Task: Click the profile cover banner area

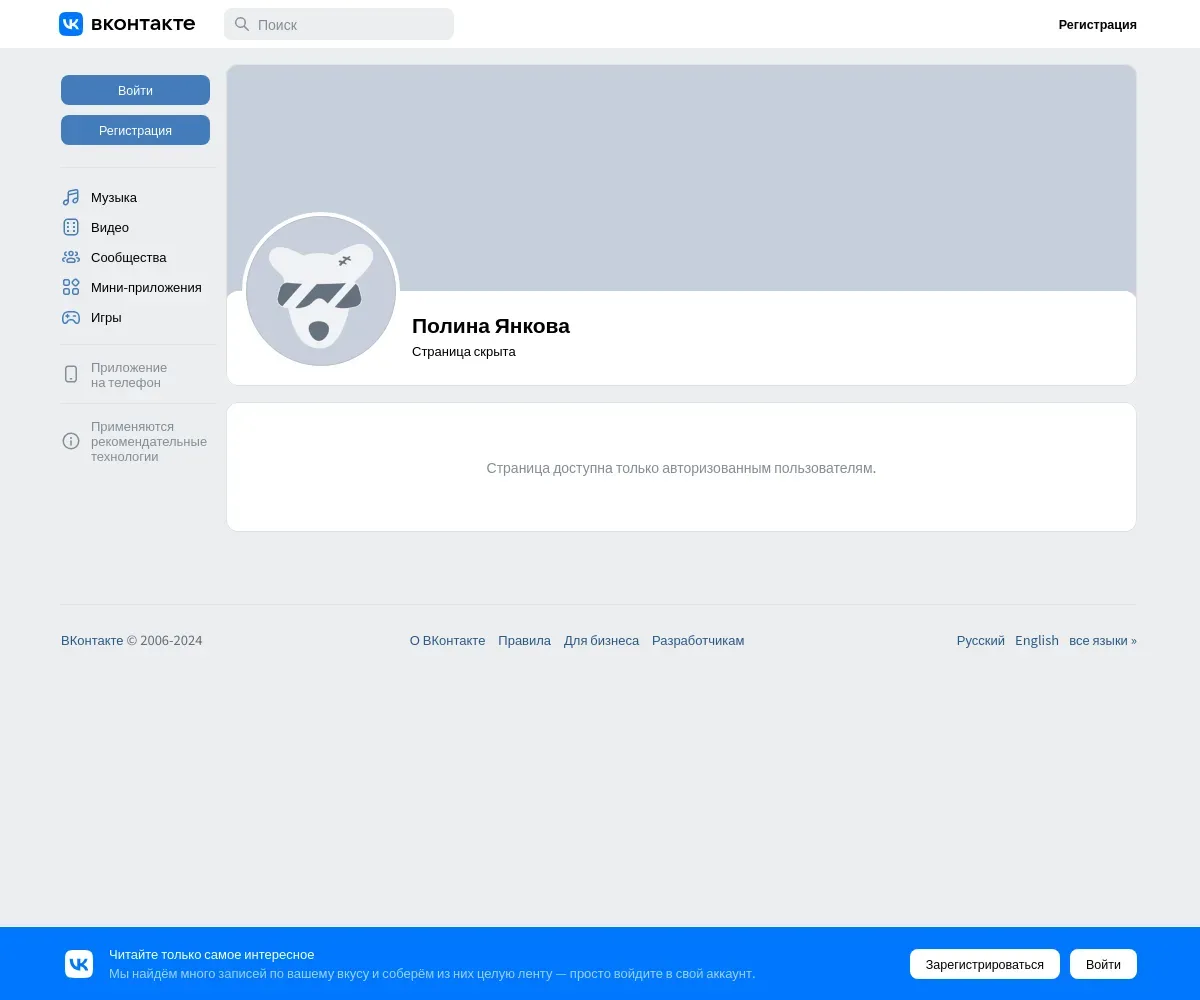Action: (x=681, y=178)
